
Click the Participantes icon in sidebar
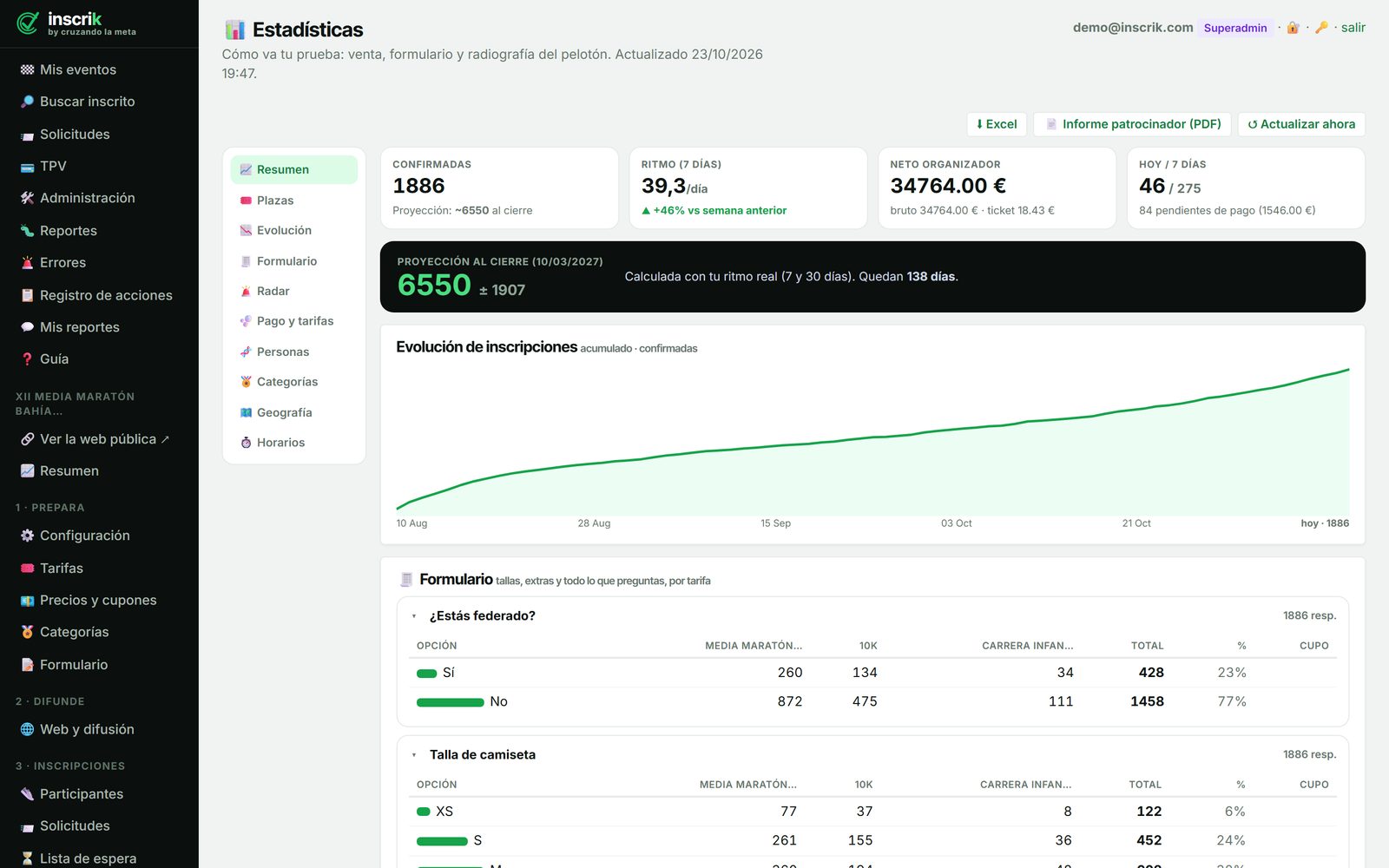point(28,793)
